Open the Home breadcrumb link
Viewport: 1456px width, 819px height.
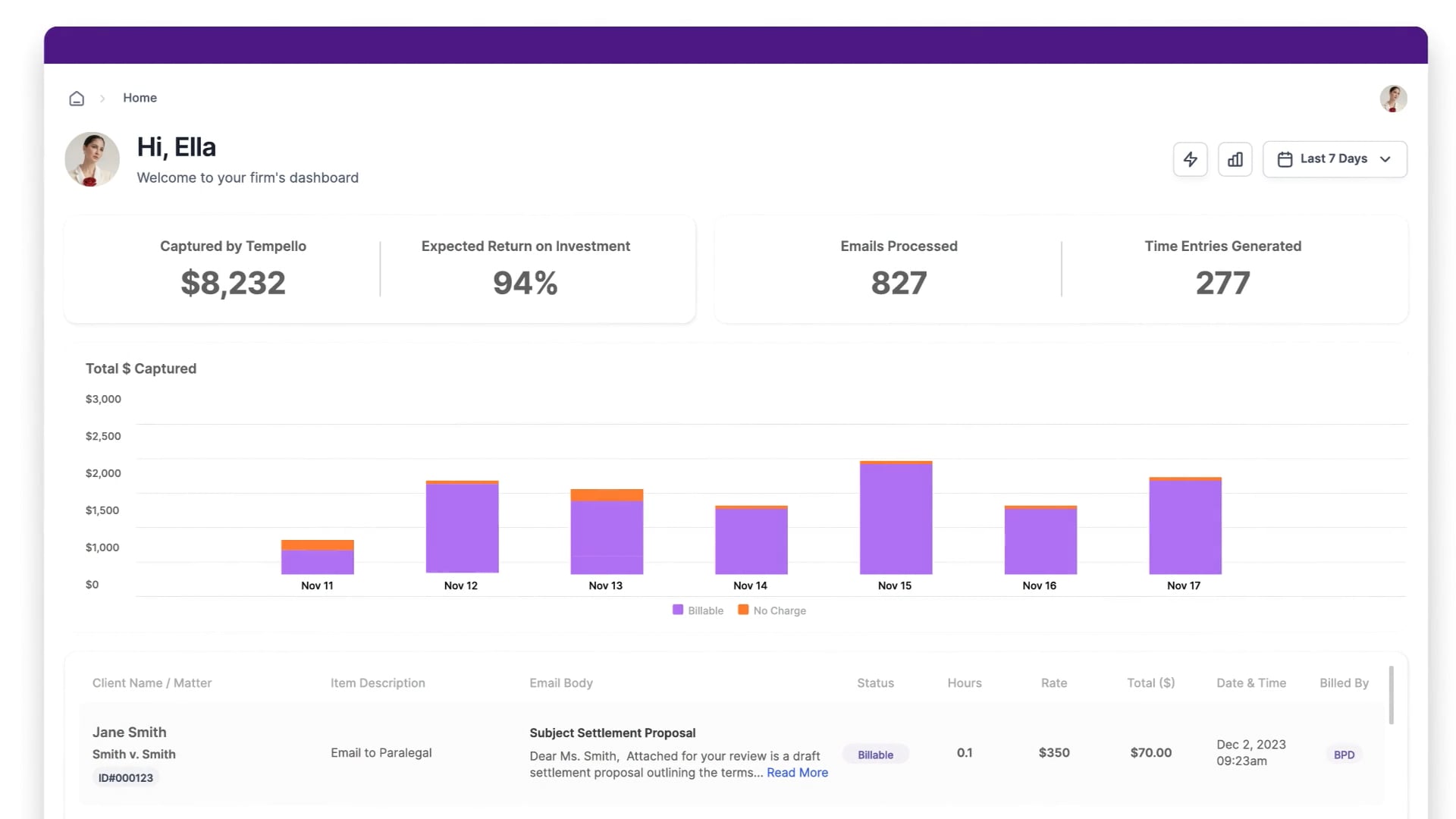pyautogui.click(x=140, y=98)
